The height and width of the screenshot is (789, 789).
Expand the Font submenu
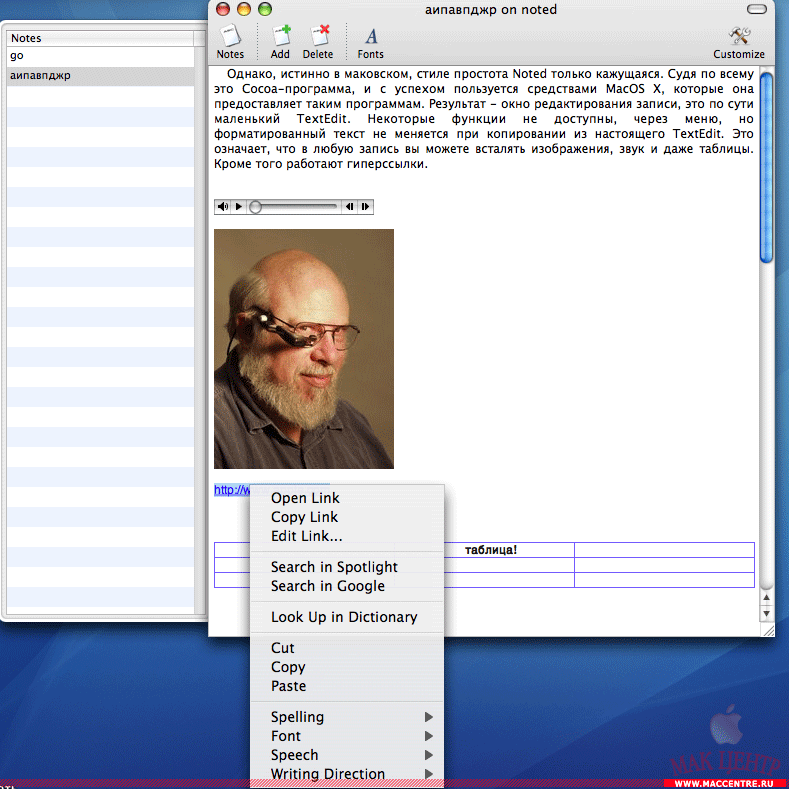(x=347, y=736)
